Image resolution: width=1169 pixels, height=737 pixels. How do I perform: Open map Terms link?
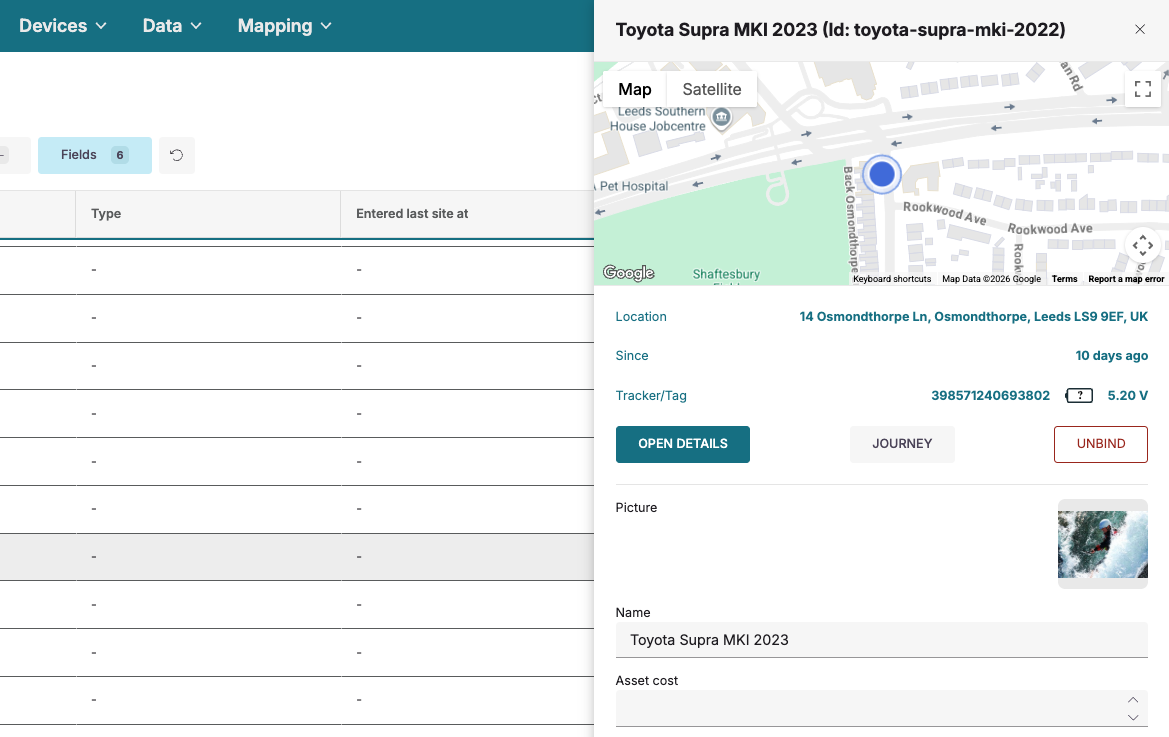point(1064,279)
